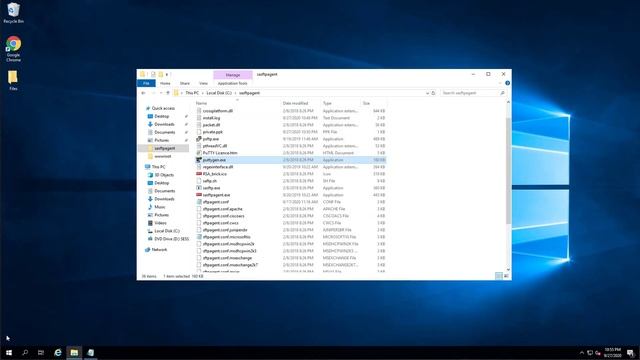Open ssoftpagent folder in navigation pane
Viewport: 640px width, 360px height.
[164, 148]
